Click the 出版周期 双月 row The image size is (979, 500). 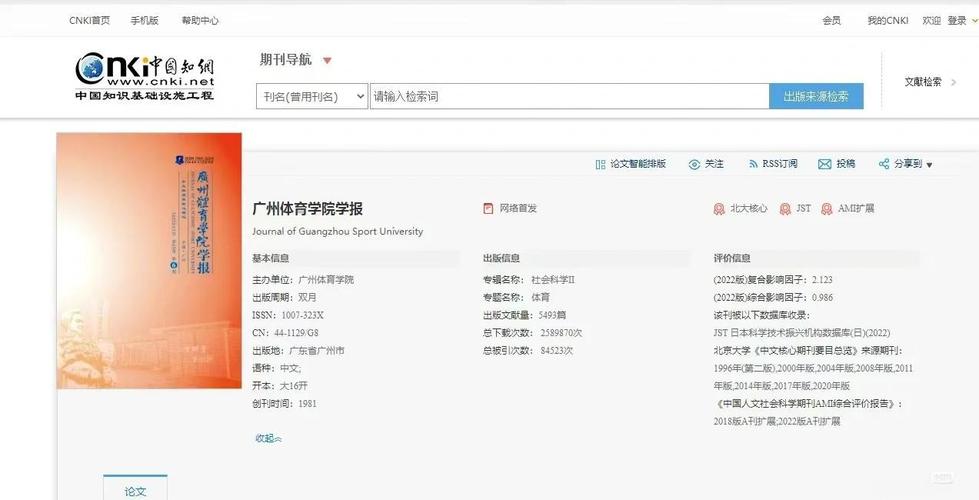284,297
